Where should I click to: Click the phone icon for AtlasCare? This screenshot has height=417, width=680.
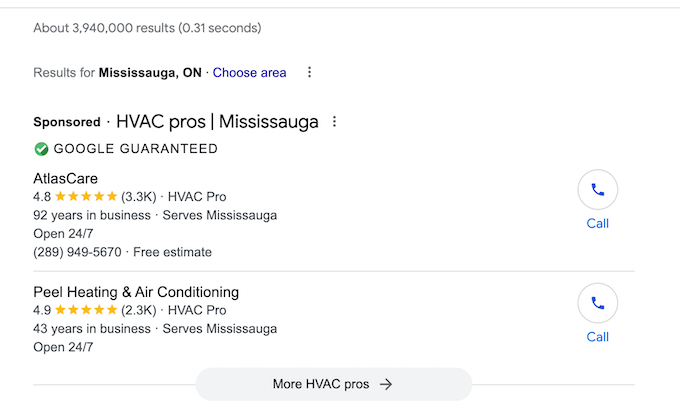click(x=598, y=189)
